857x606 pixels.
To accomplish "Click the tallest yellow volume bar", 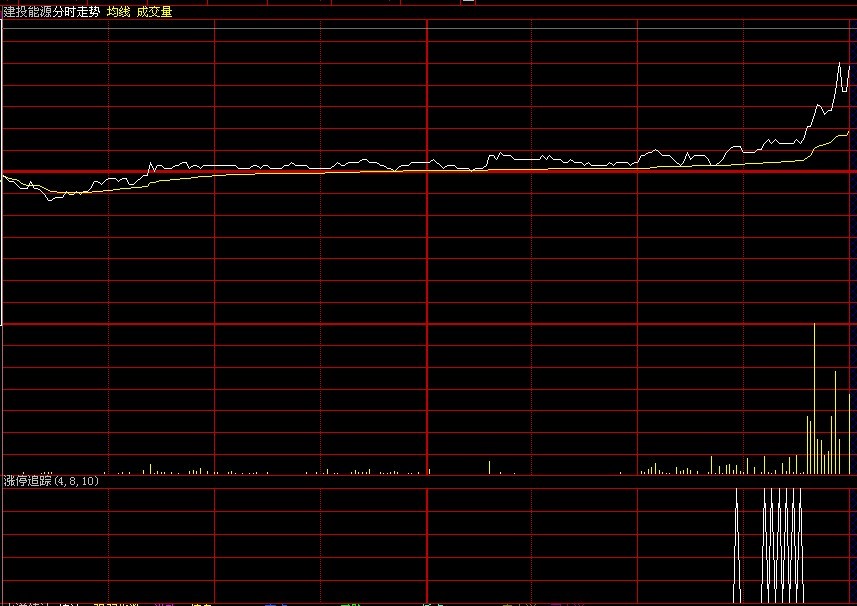I will coord(814,398).
